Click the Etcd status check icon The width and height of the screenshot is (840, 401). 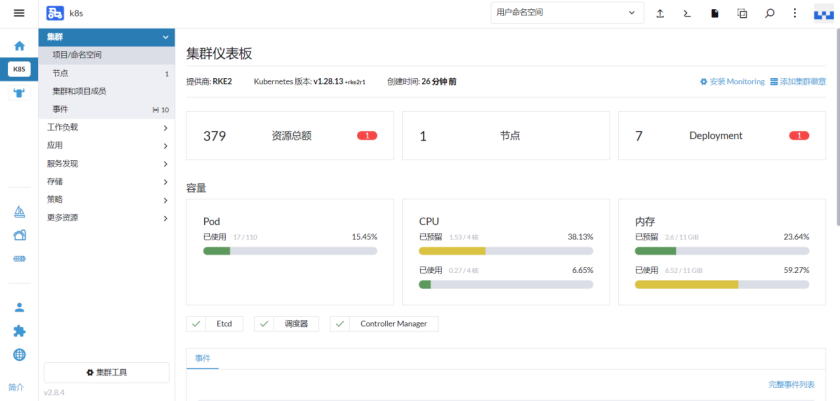coord(196,324)
